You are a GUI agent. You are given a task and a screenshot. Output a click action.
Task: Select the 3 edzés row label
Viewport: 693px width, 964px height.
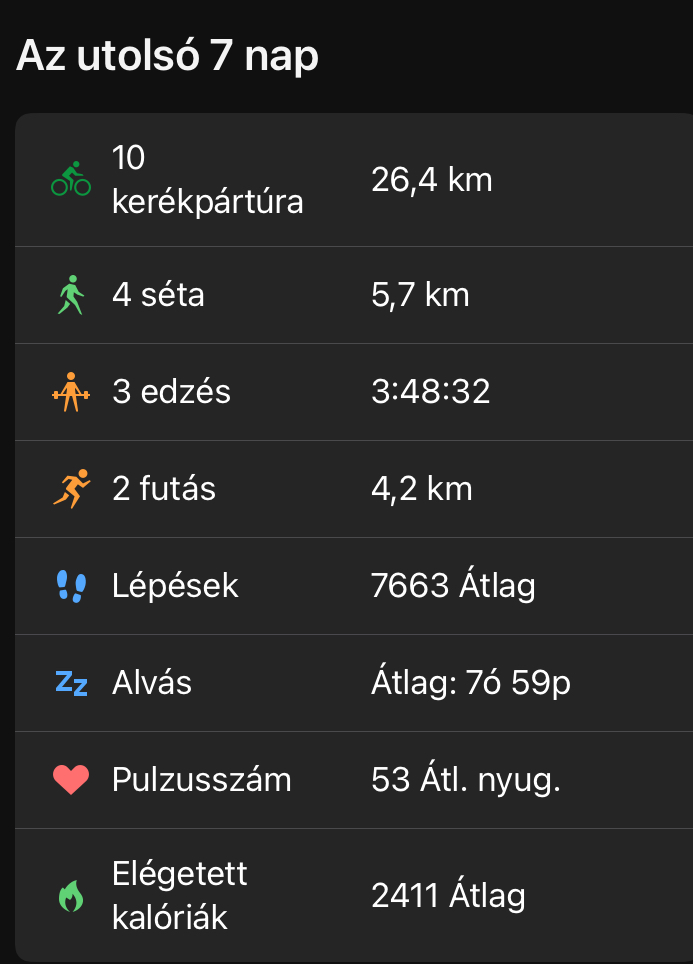click(x=172, y=392)
